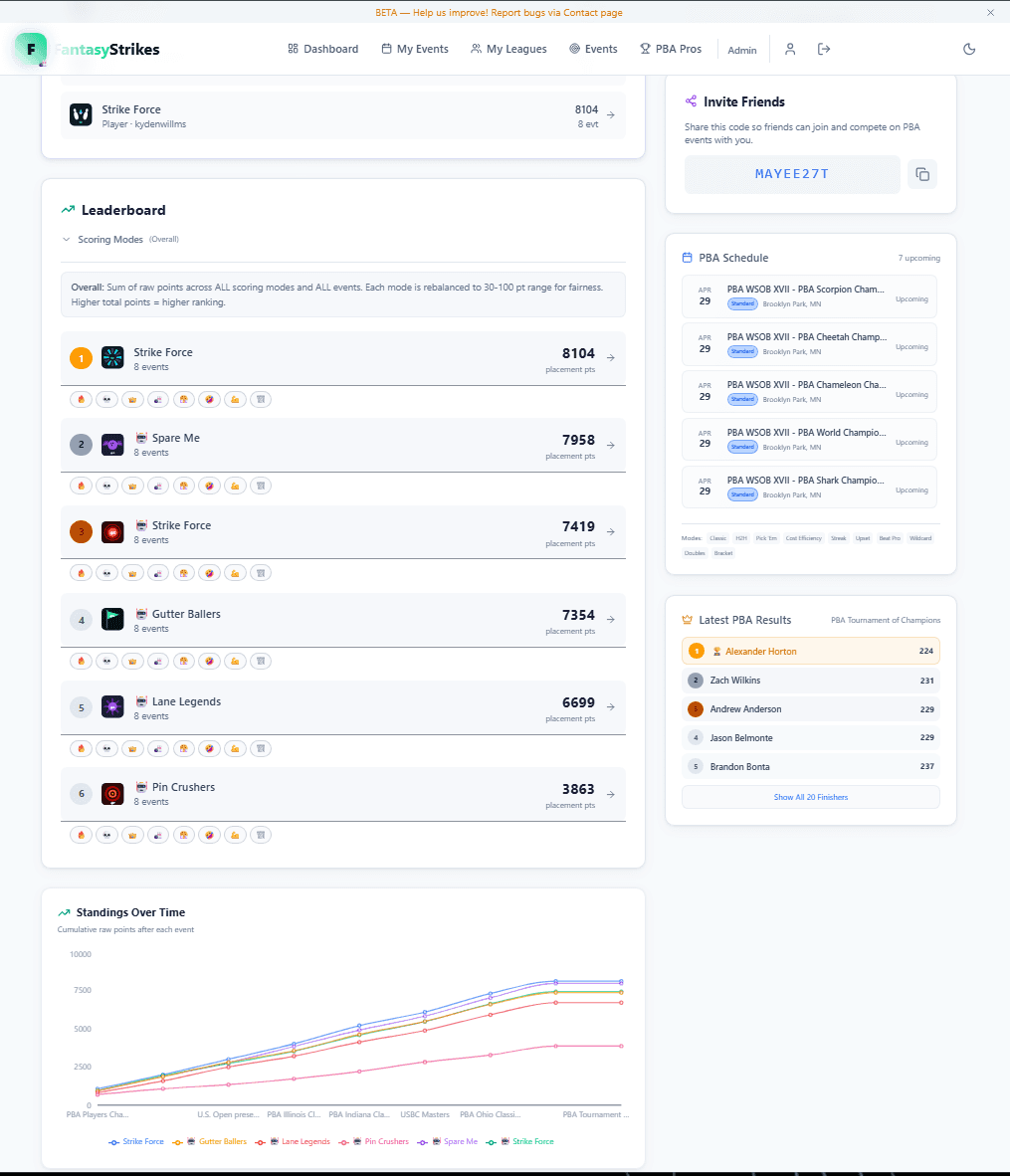Open PBA World Championship schedule entry
The width and height of the screenshot is (1010, 1176).
click(x=810, y=440)
